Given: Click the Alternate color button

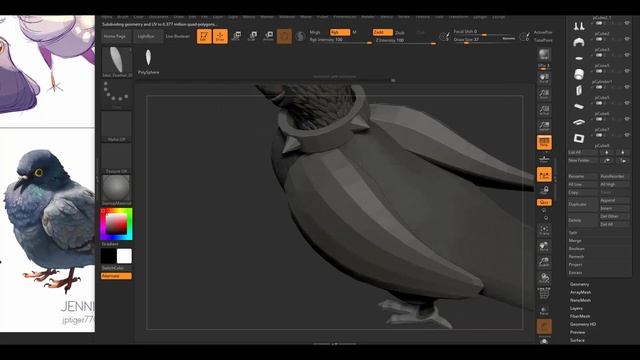Looking at the screenshot, I should pyautogui.click(x=116, y=276).
